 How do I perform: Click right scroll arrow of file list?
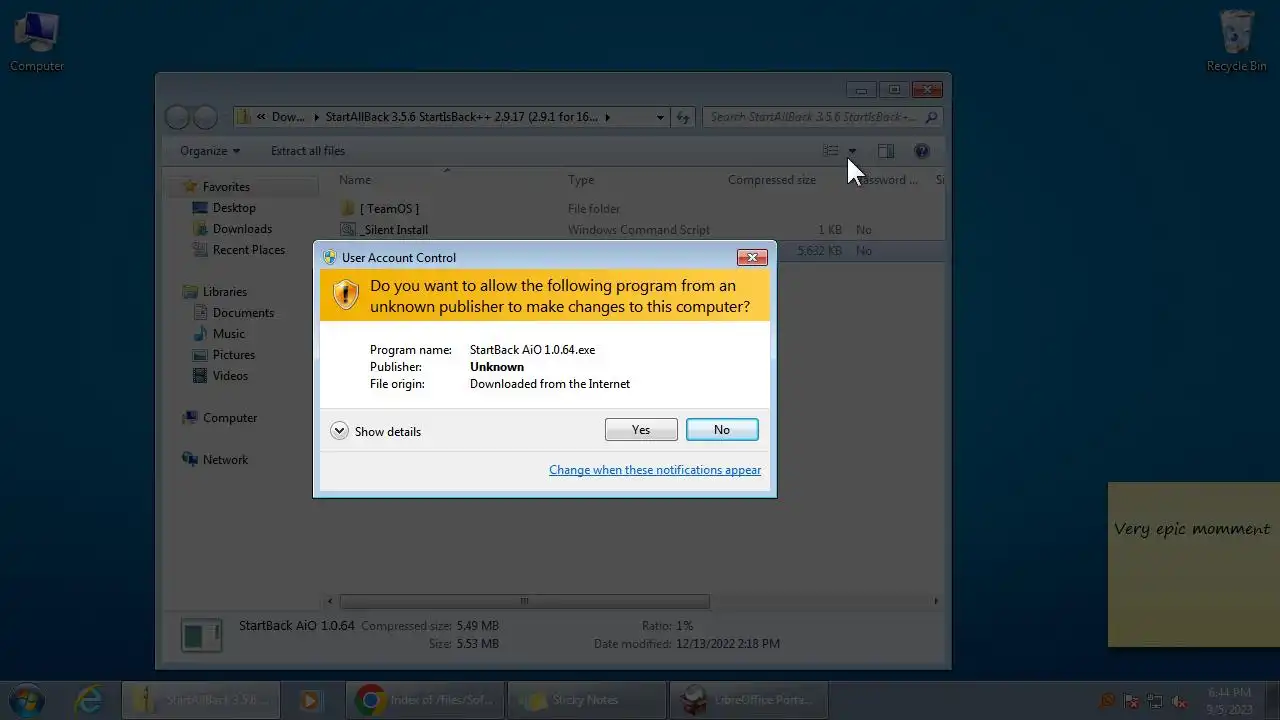936,601
